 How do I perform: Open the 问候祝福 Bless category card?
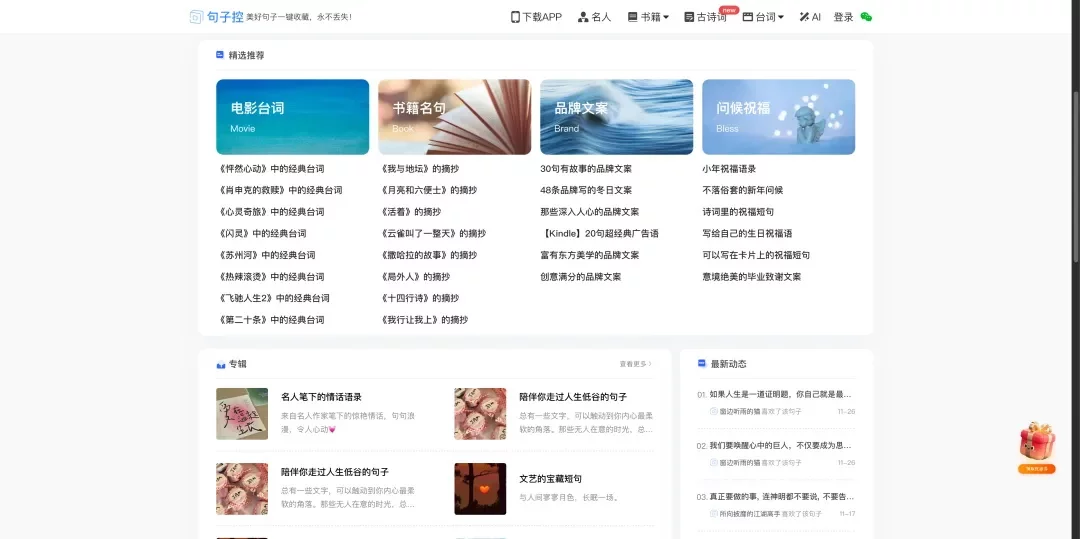(x=778, y=117)
